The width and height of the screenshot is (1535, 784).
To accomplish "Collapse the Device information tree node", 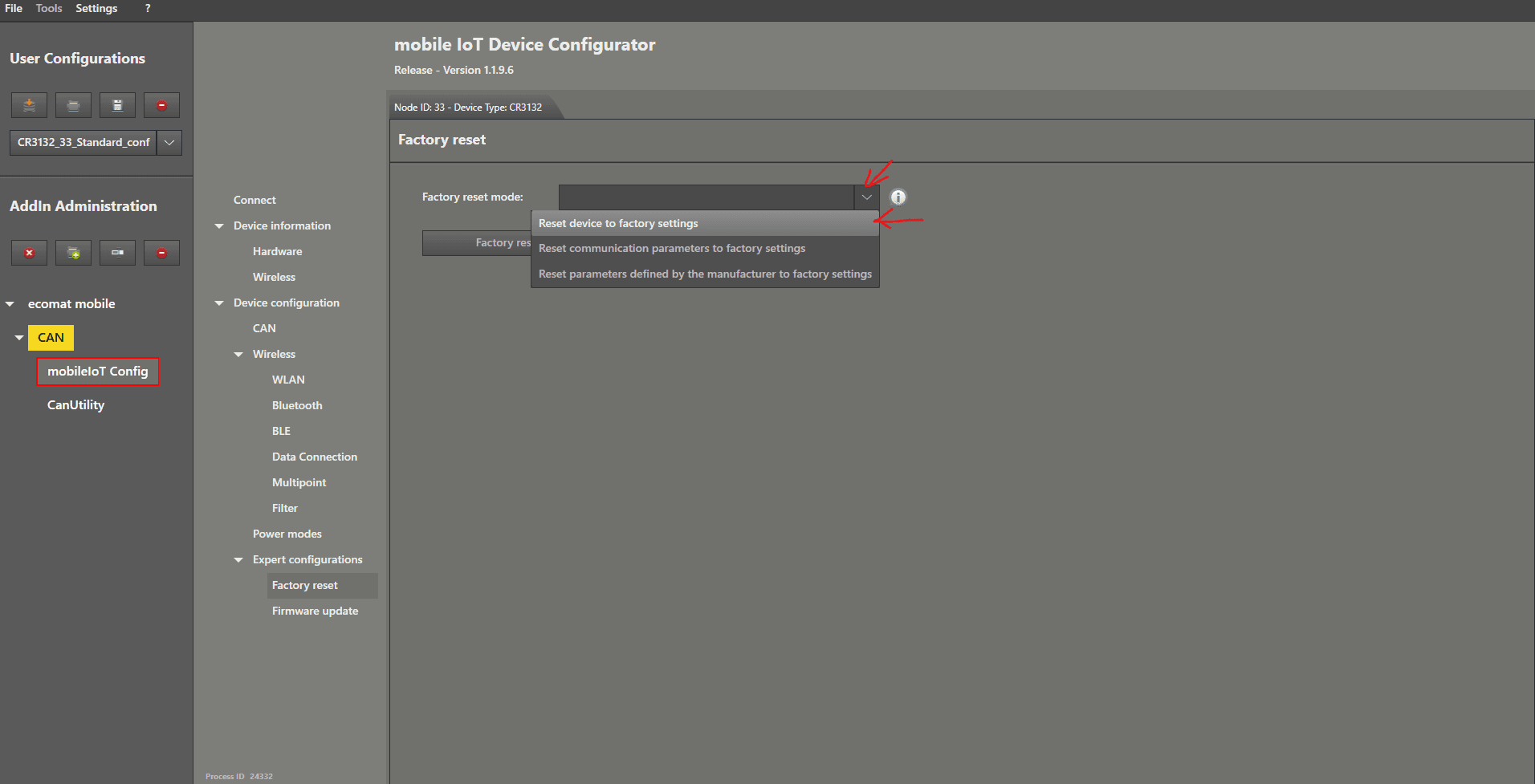I will [219, 226].
